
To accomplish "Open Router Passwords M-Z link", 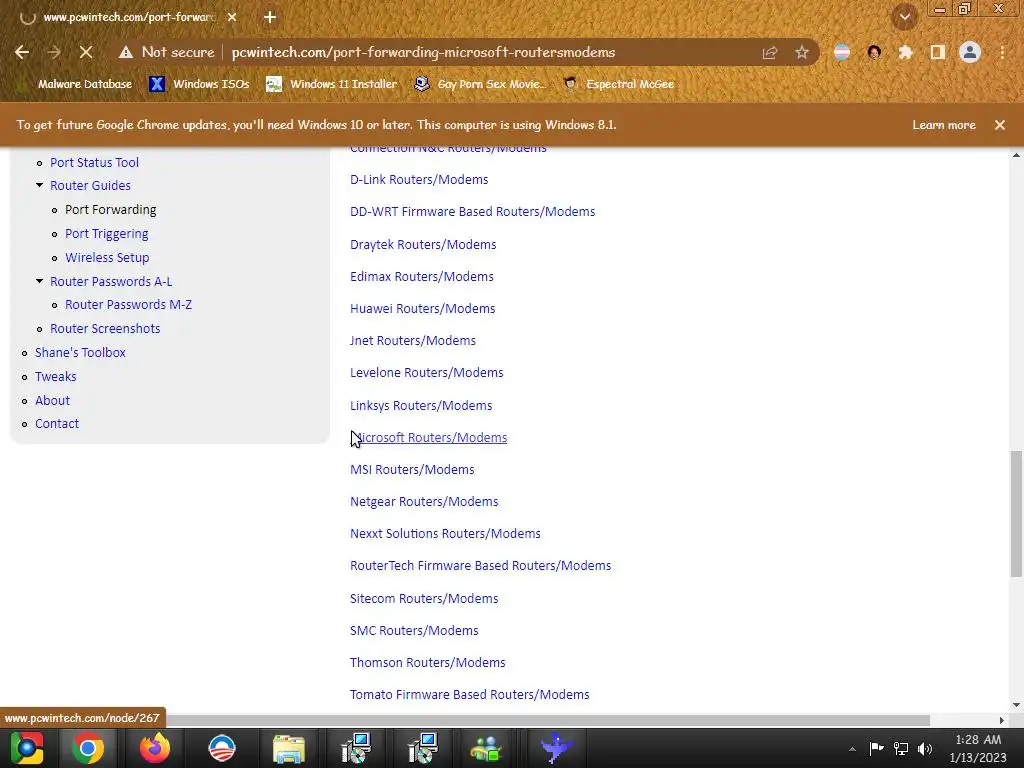I will (128, 304).
